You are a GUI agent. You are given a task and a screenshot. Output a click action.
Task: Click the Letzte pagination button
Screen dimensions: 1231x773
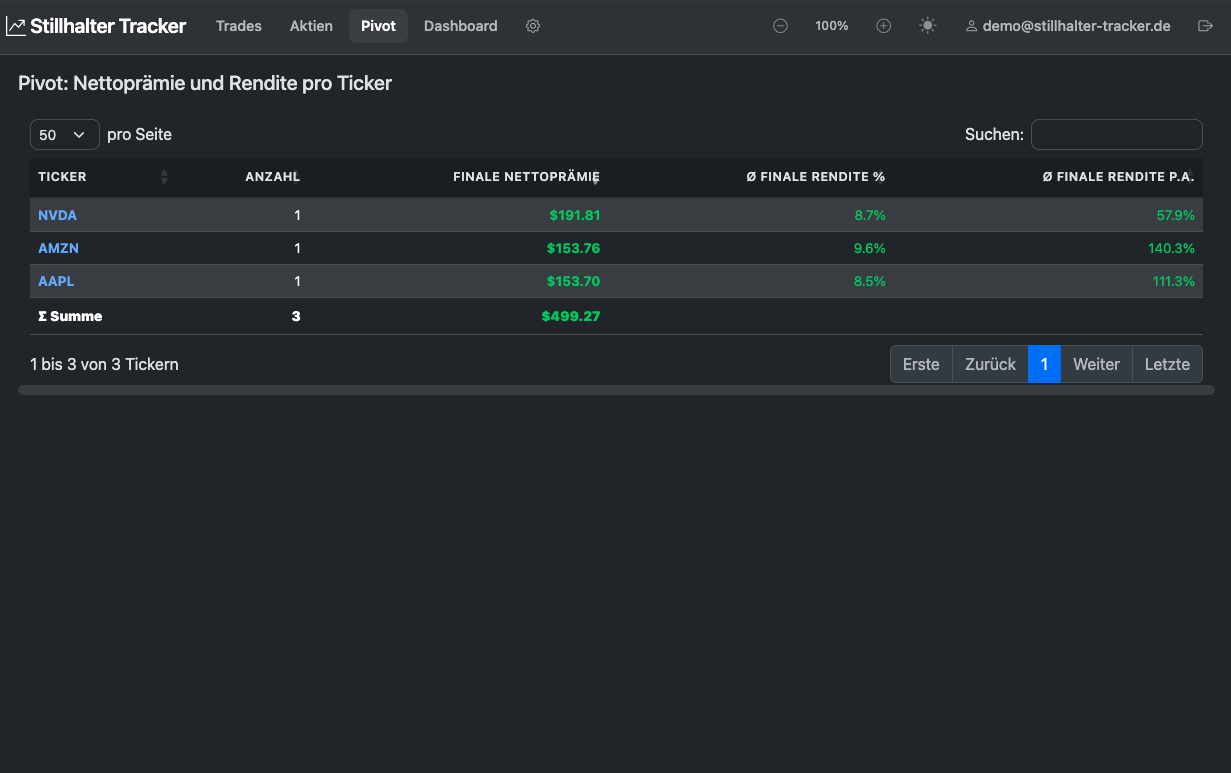point(1167,364)
